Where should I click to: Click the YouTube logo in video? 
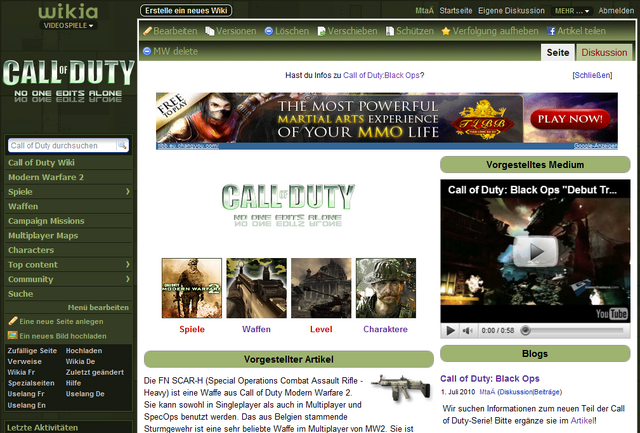pyautogui.click(x=611, y=313)
